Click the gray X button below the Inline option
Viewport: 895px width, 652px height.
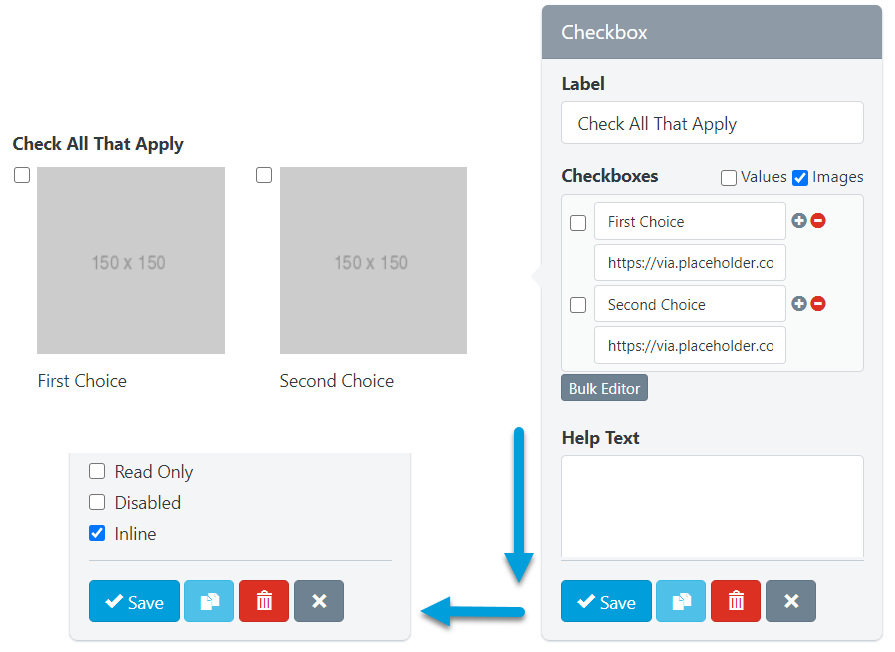[319, 601]
